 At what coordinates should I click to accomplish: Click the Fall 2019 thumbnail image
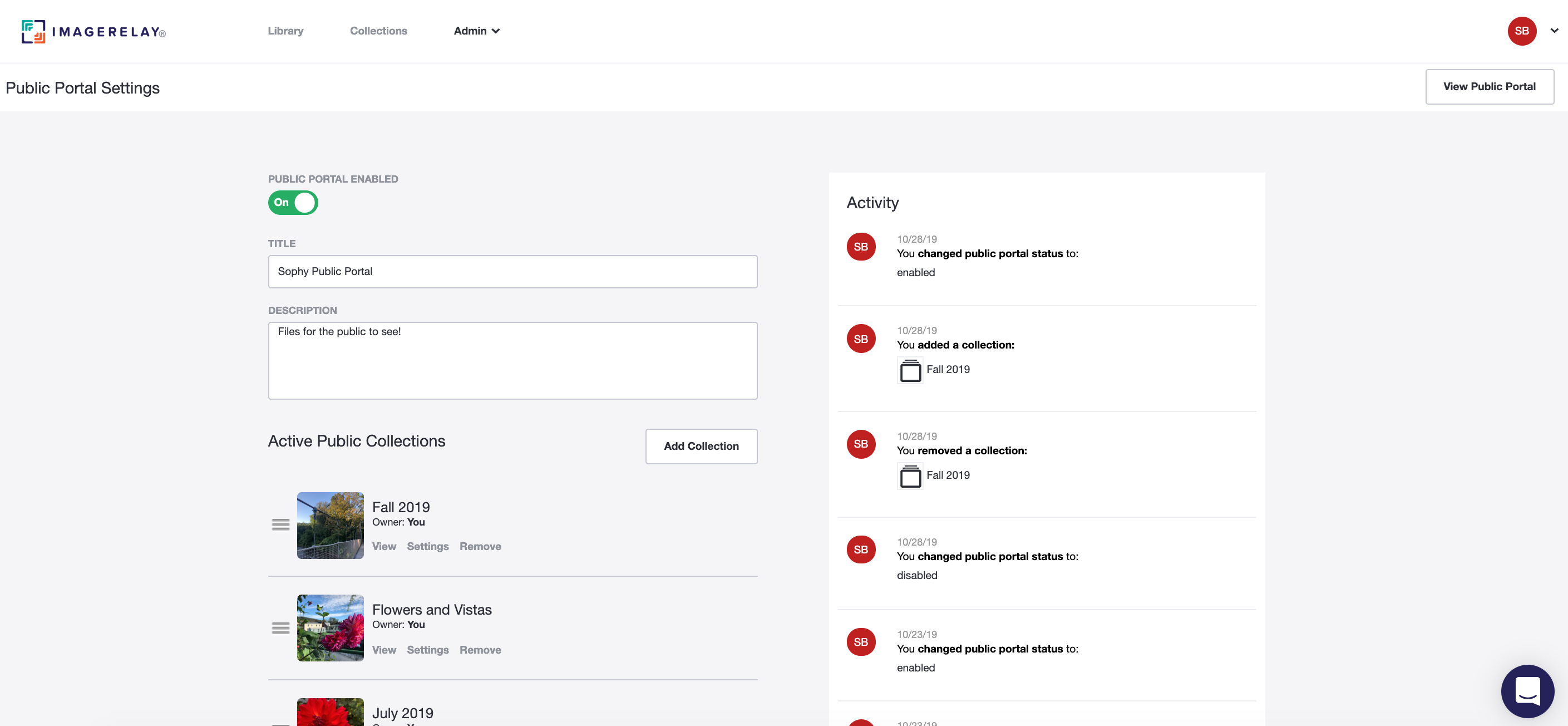(x=330, y=525)
